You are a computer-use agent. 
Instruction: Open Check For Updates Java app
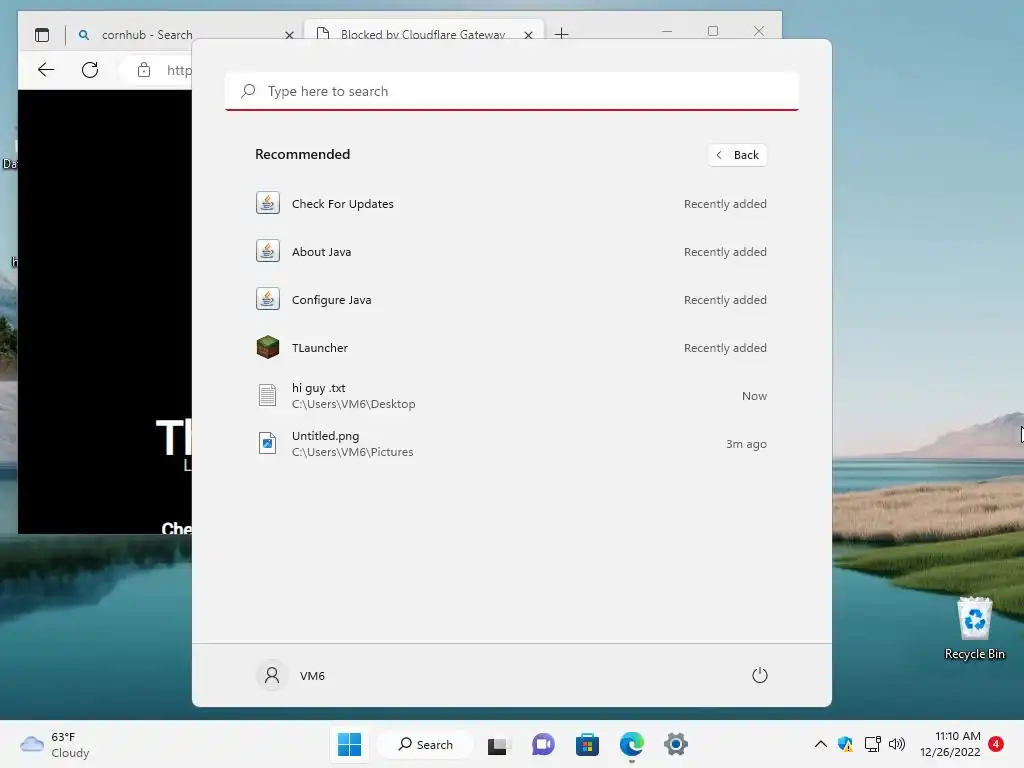point(511,204)
